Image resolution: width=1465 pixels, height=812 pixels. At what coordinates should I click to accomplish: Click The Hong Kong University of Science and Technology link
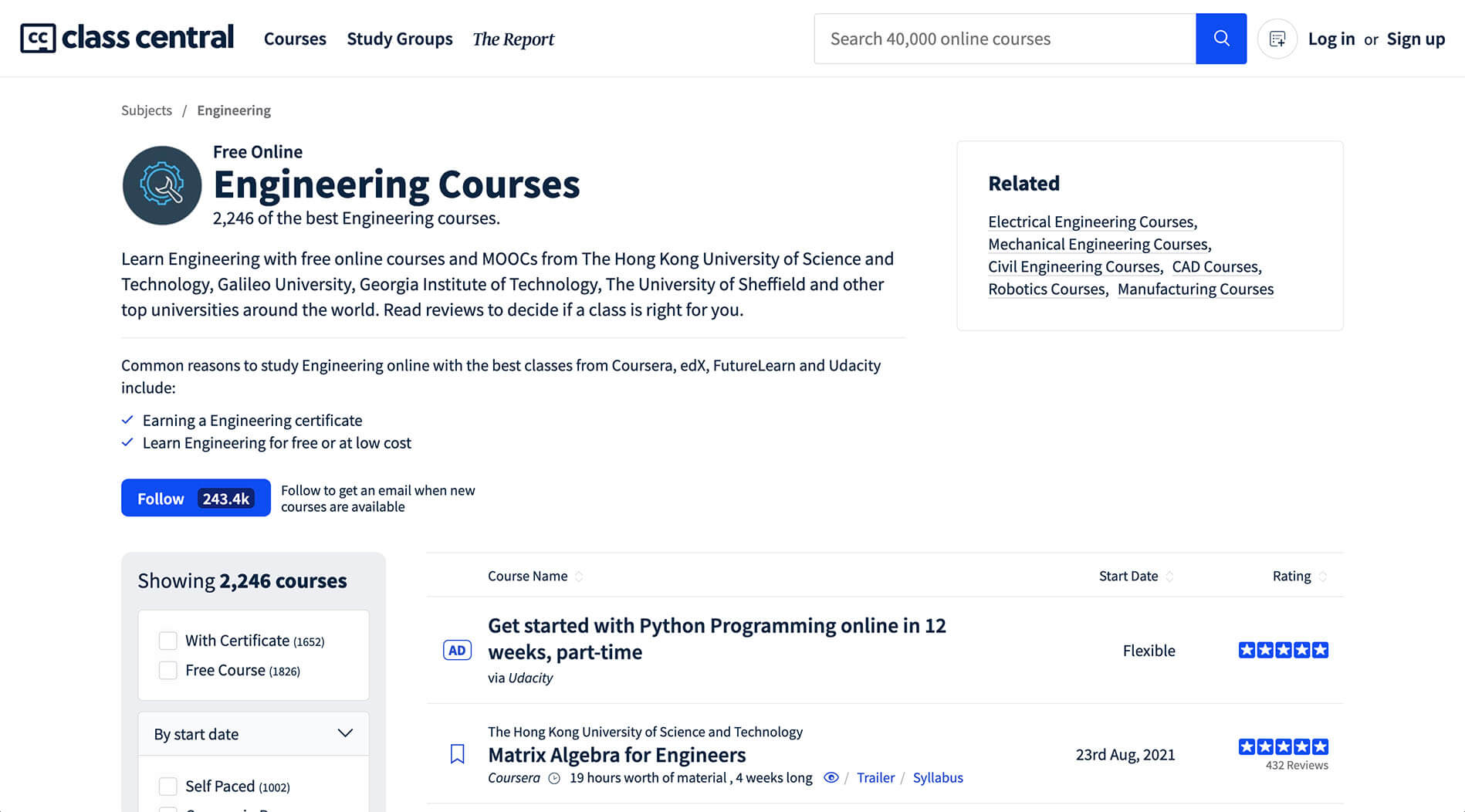click(645, 732)
